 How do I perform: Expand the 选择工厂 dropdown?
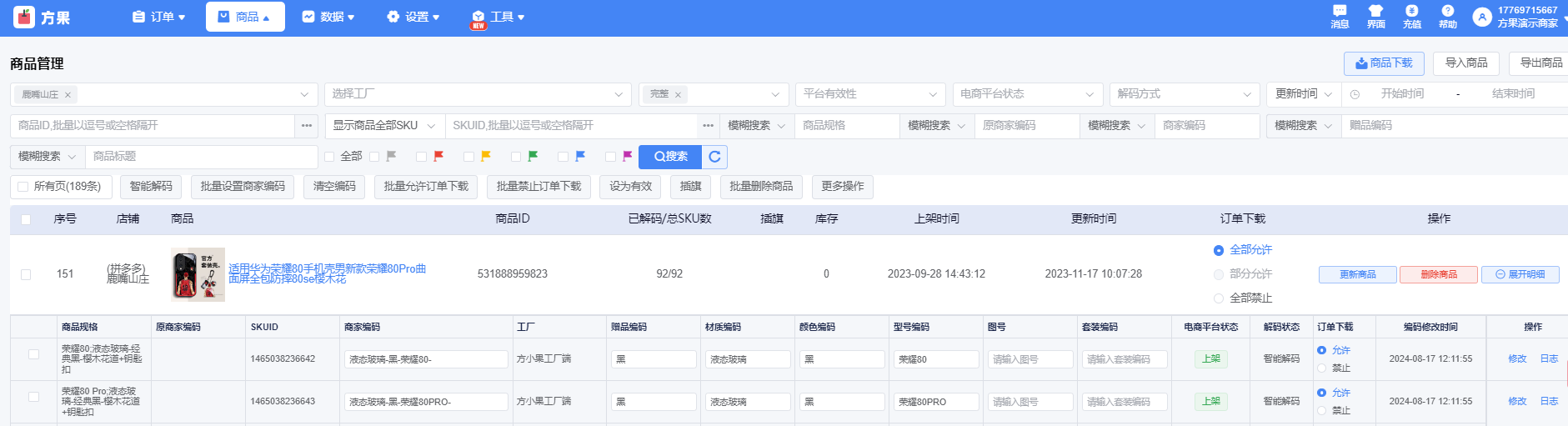tap(477, 94)
